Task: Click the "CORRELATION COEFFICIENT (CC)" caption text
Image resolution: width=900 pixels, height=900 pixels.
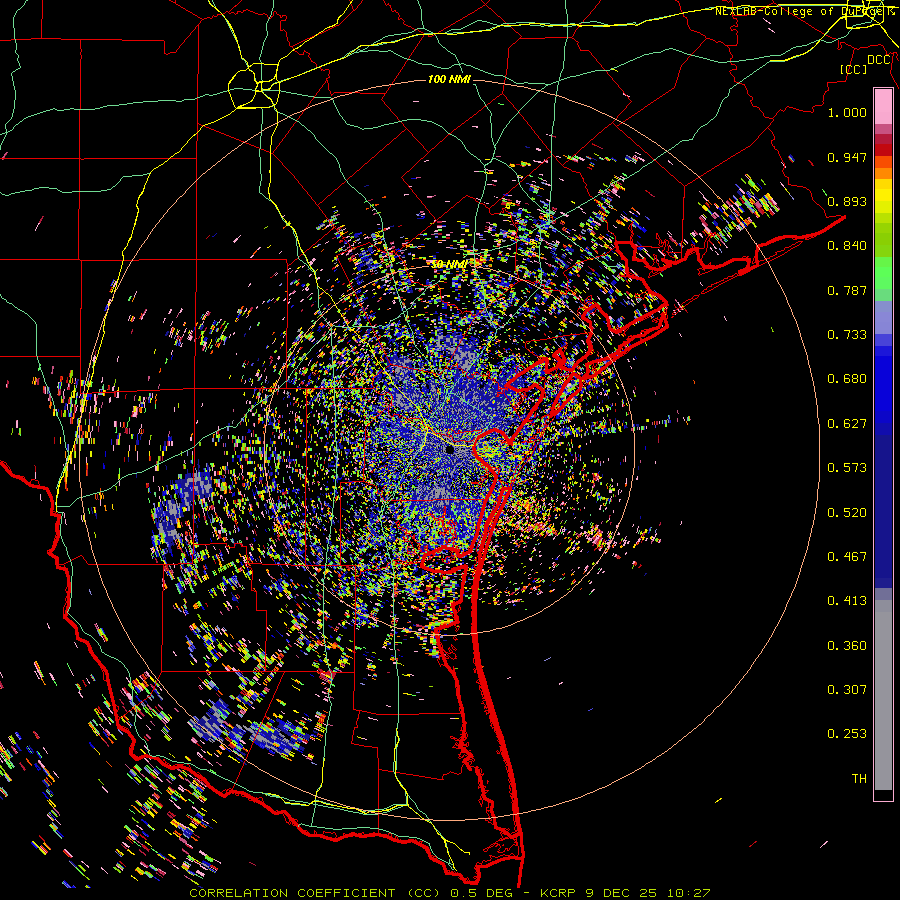Action: [x=315, y=893]
